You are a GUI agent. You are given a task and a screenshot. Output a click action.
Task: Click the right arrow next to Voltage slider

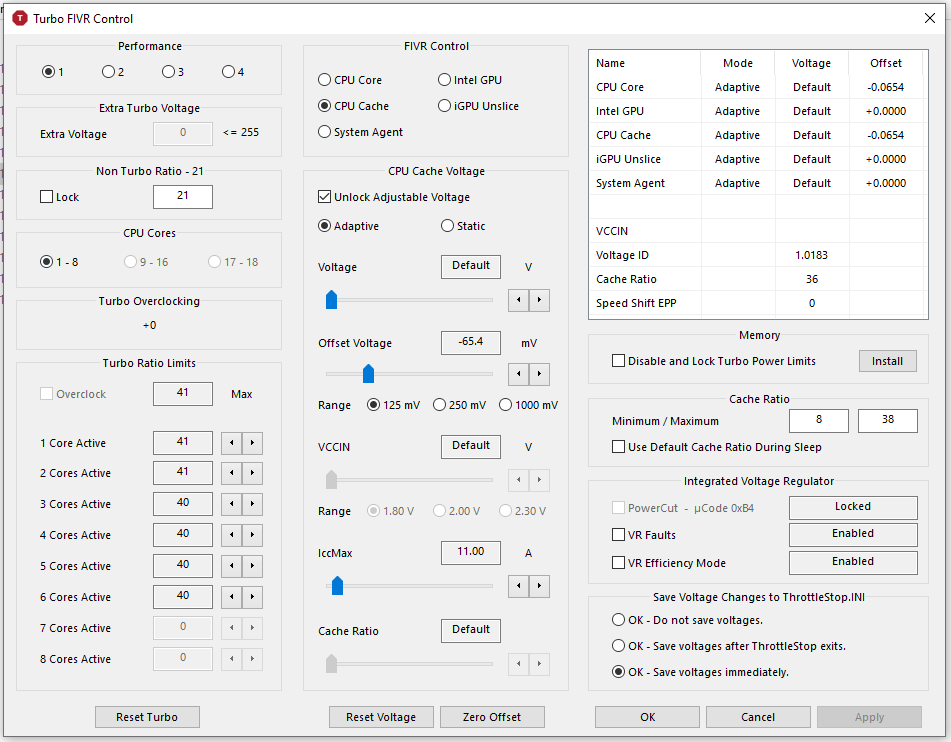coord(539,299)
